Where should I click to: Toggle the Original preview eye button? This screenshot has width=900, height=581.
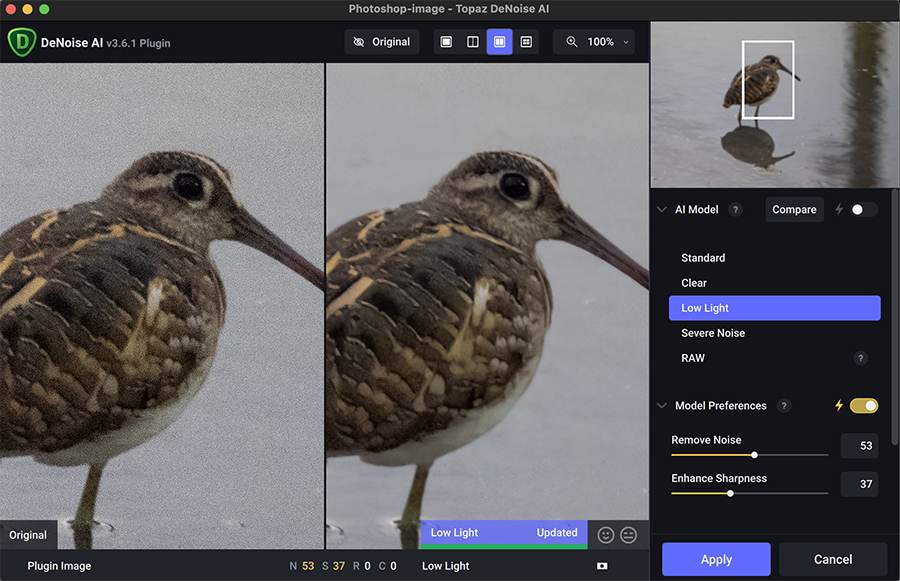point(381,42)
